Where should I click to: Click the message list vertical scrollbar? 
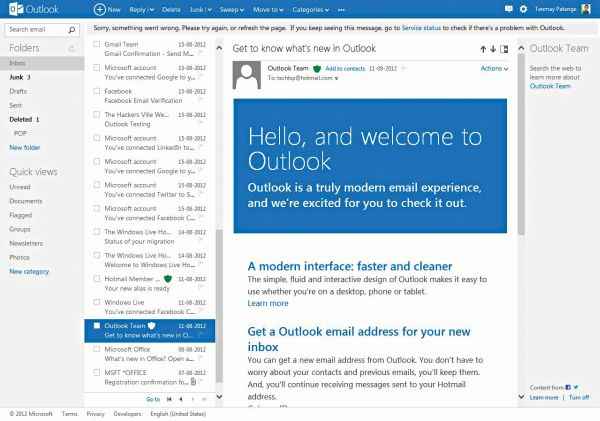[219, 306]
